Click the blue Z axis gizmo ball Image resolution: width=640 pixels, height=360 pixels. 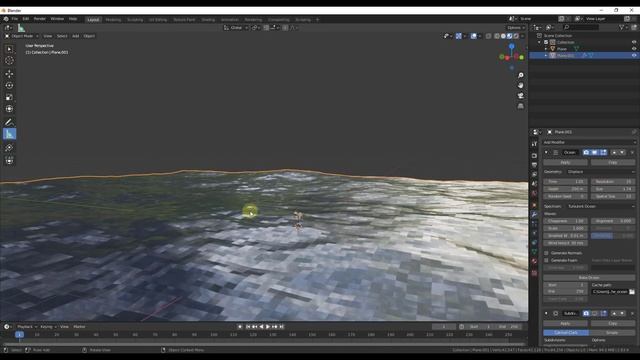coord(511,47)
